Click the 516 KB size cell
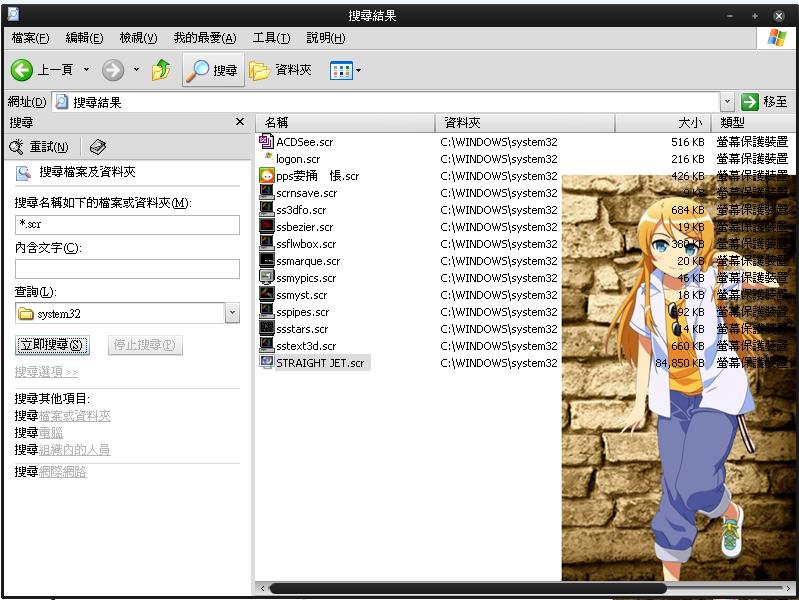Image resolution: width=799 pixels, height=600 pixels. tap(687, 142)
